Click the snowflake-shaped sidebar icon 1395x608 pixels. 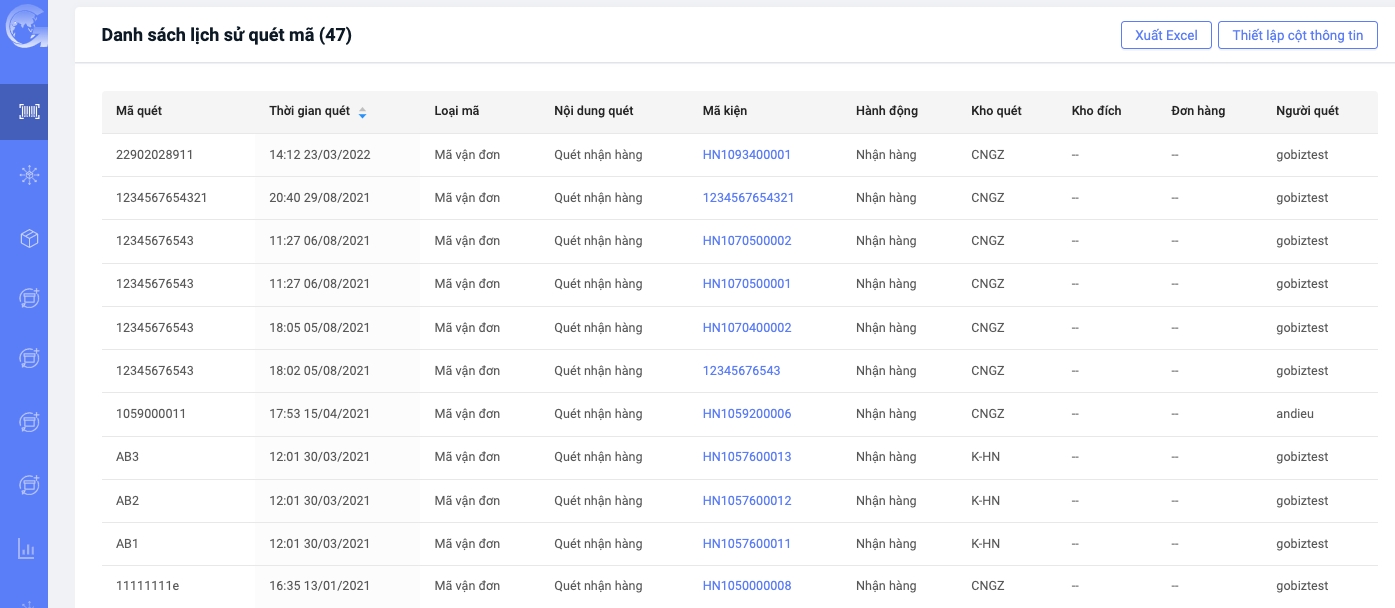point(28,175)
